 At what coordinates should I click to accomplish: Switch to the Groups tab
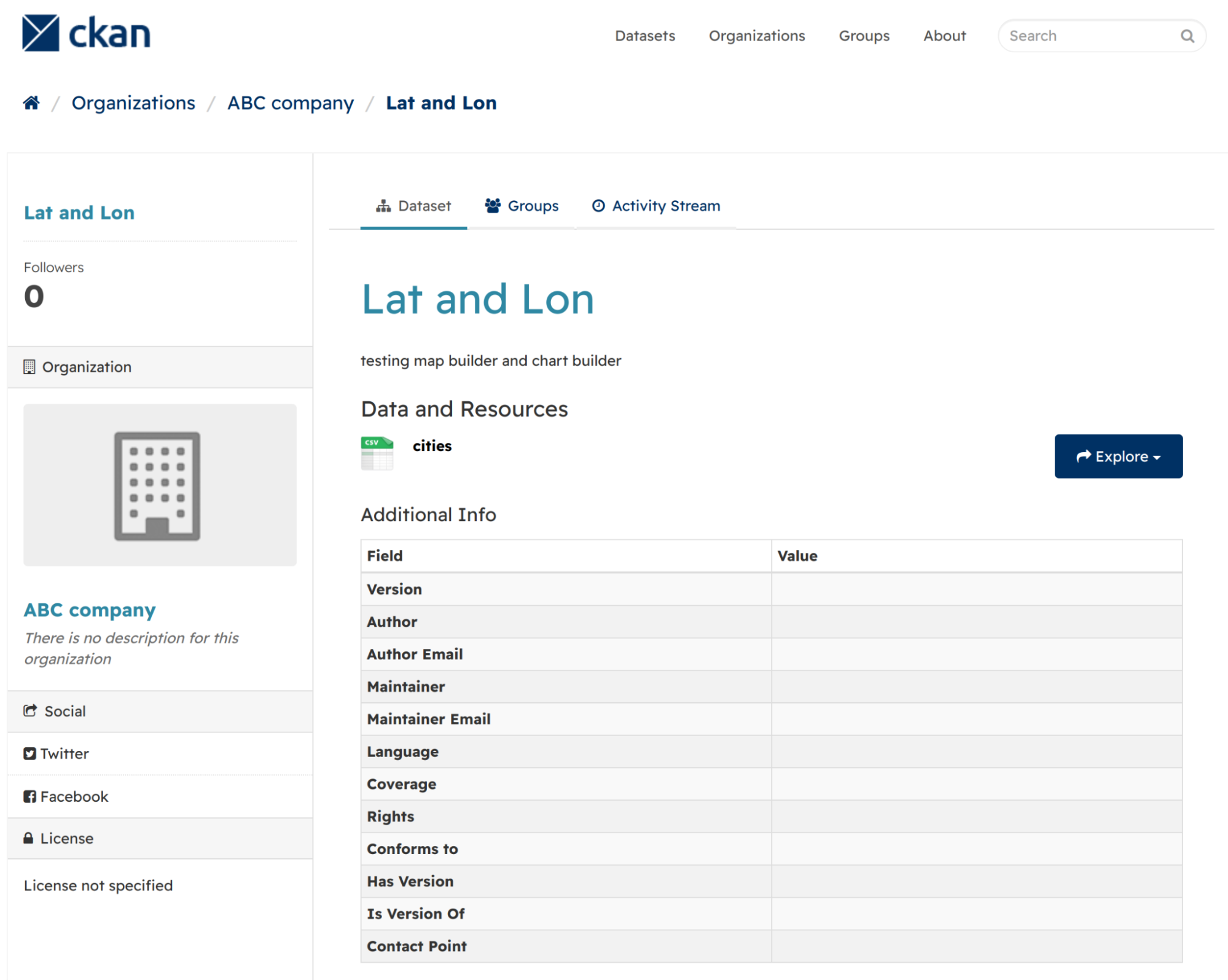point(521,206)
